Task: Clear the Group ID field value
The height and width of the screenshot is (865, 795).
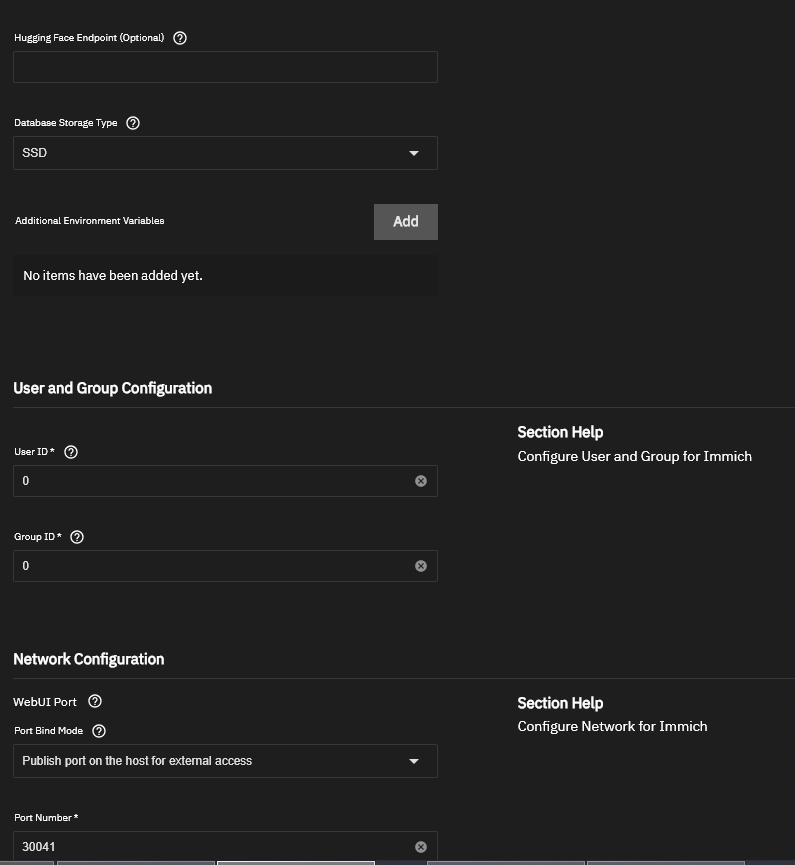Action: [421, 566]
